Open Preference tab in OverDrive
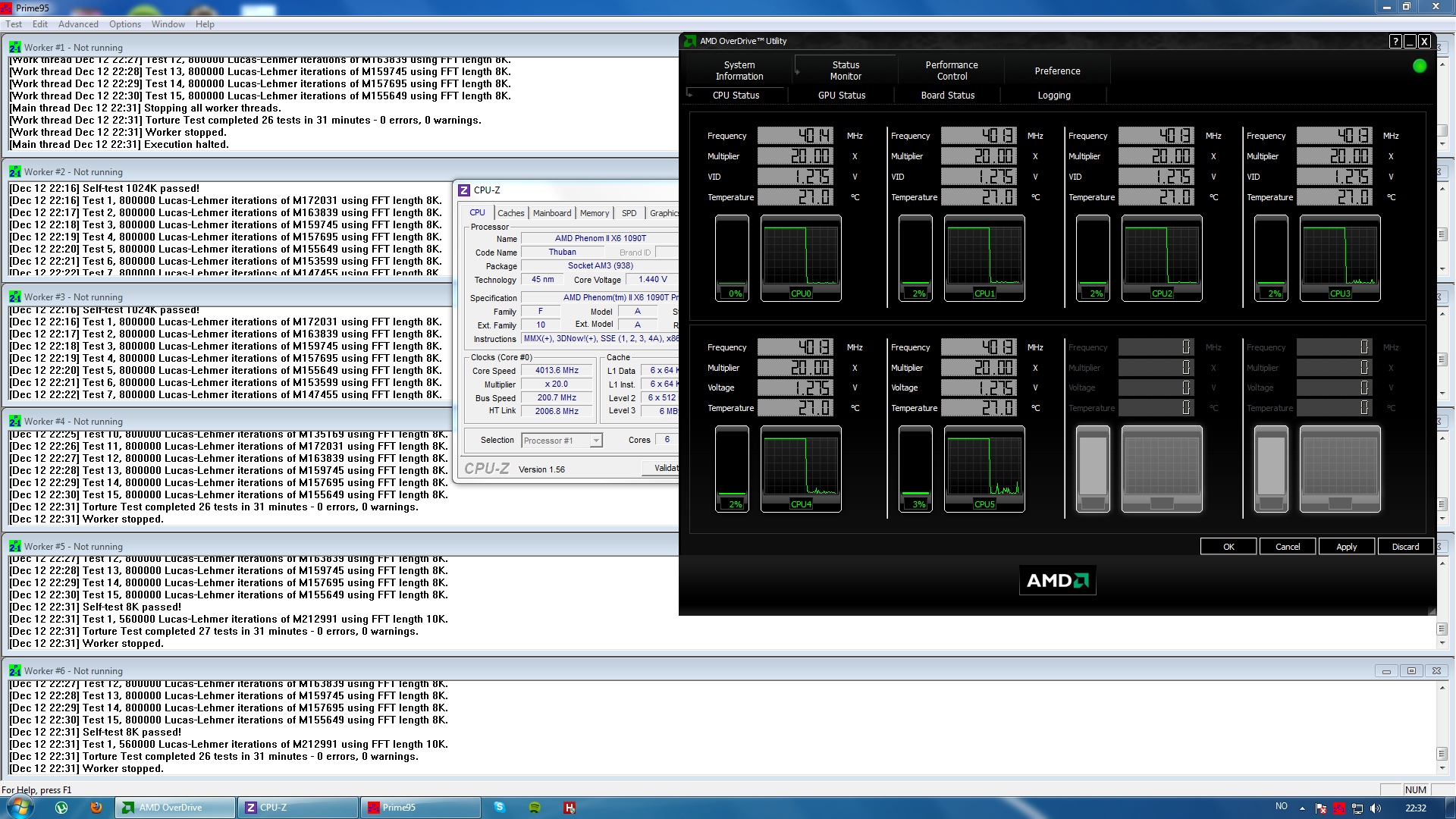 [1058, 71]
